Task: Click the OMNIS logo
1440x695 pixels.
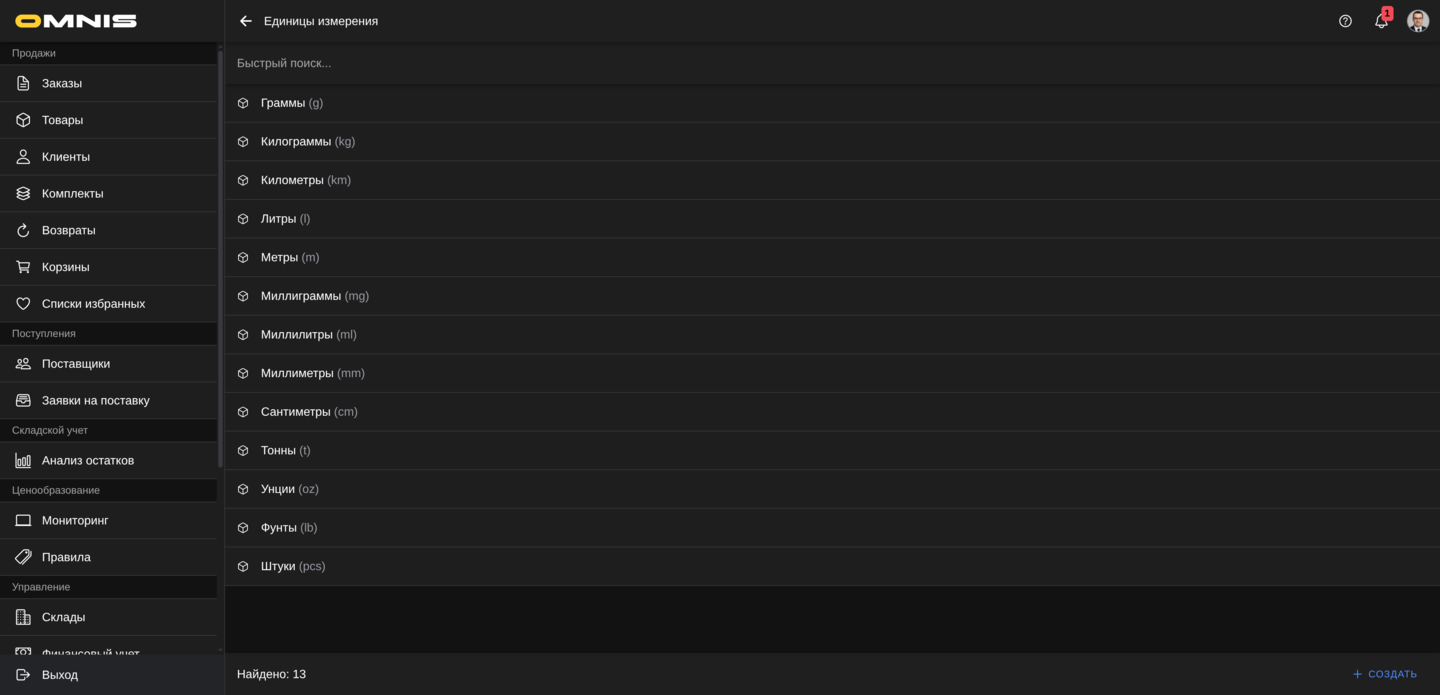Action: [76, 21]
